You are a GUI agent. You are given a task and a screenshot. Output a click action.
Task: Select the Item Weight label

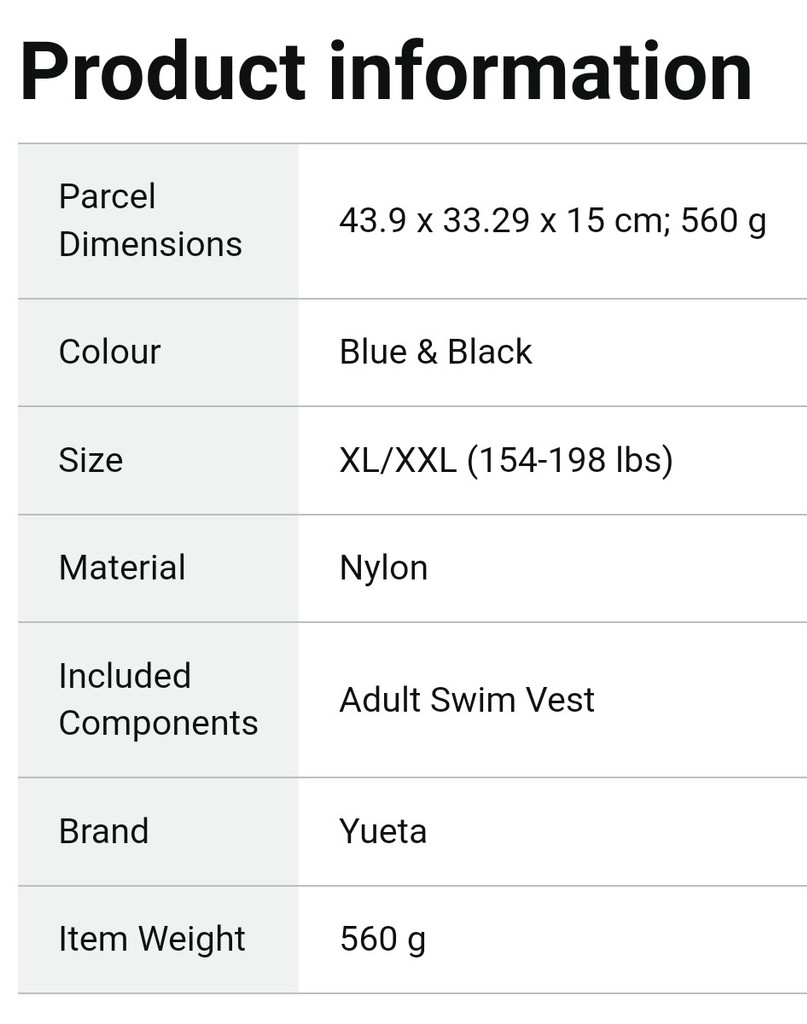[x=152, y=940]
